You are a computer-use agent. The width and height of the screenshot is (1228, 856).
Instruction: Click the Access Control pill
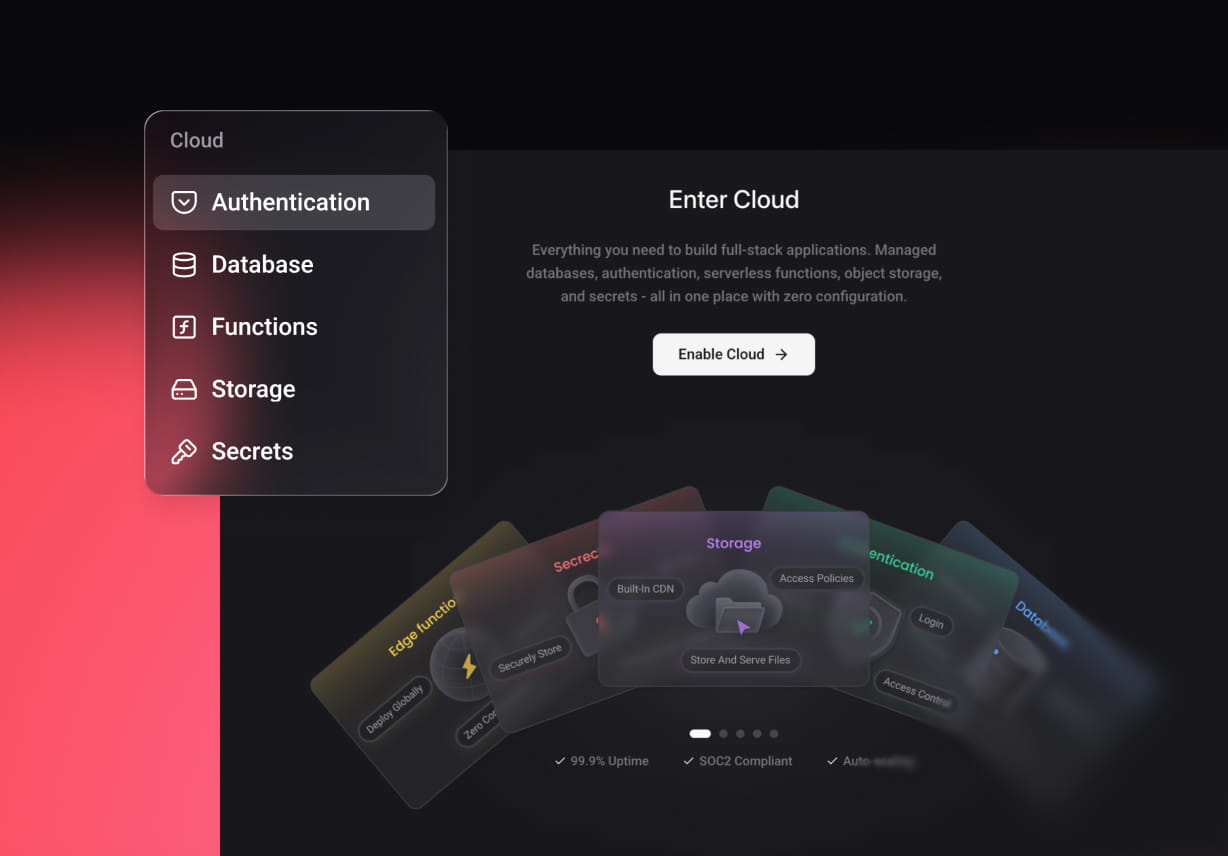click(916, 692)
